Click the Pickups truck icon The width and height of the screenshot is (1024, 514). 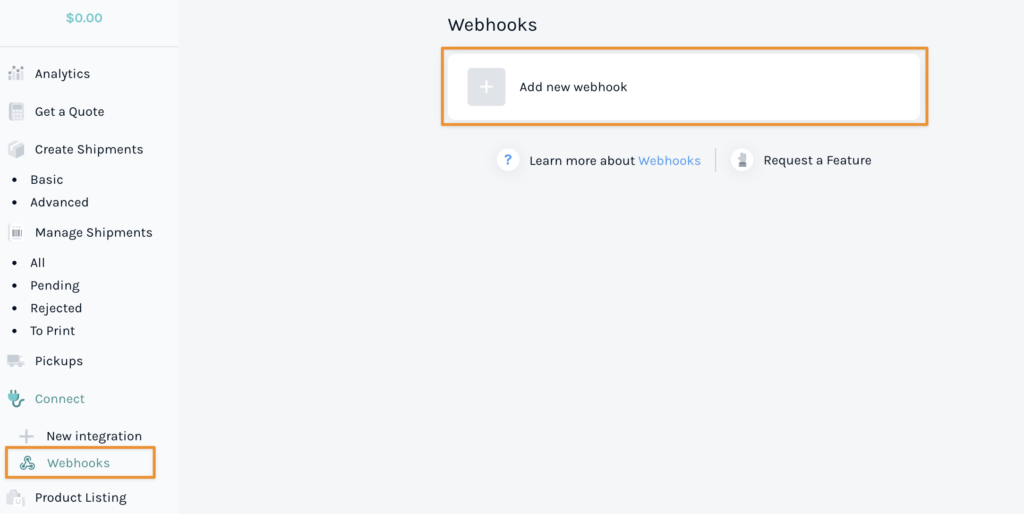(16, 361)
